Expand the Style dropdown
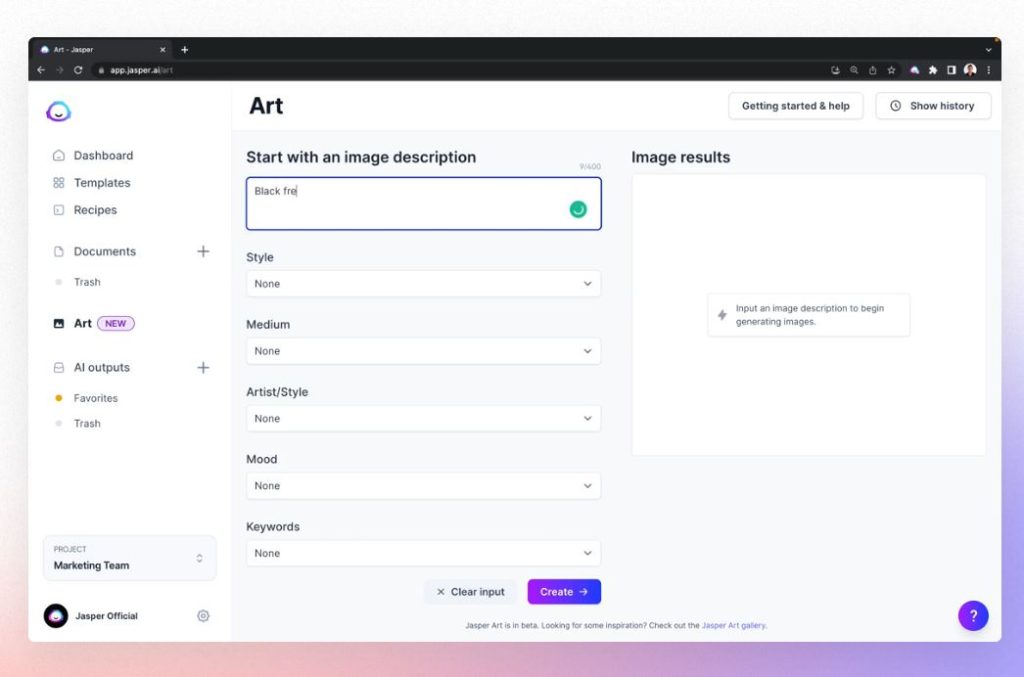 pos(424,283)
